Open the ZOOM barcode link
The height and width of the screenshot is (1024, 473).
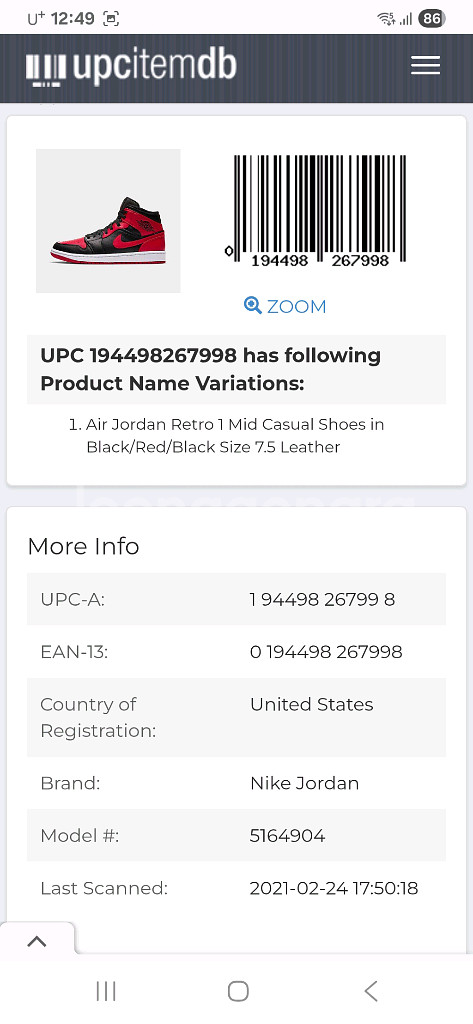[285, 306]
